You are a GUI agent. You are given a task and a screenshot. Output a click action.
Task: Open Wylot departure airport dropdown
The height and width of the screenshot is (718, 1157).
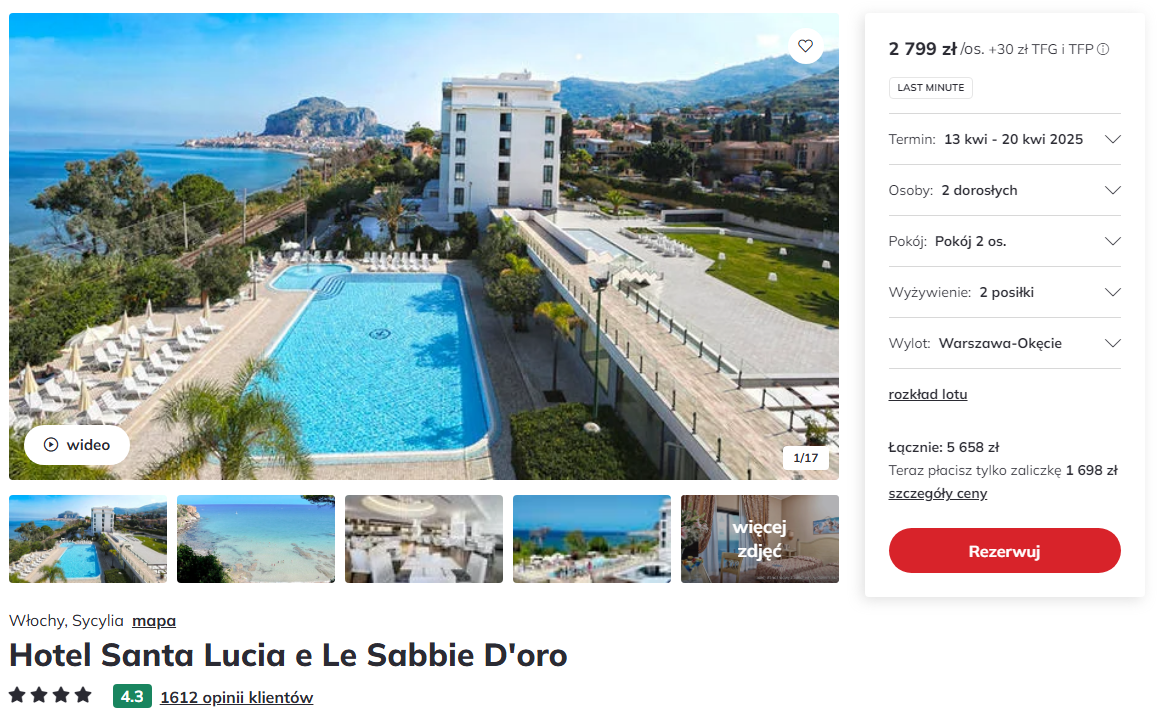(x=1004, y=343)
